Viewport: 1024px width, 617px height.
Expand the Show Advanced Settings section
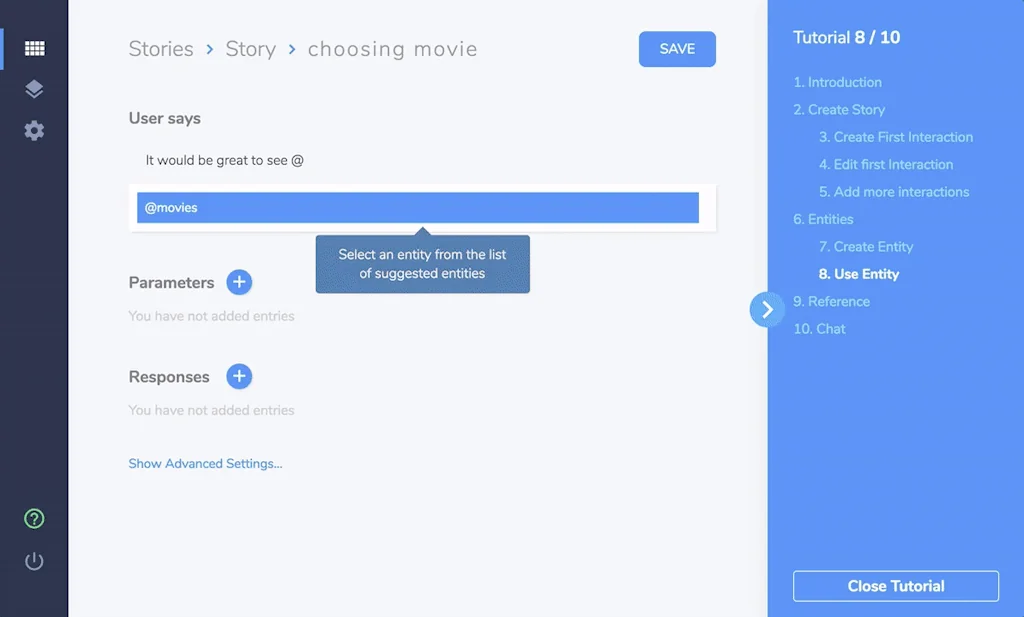point(205,463)
